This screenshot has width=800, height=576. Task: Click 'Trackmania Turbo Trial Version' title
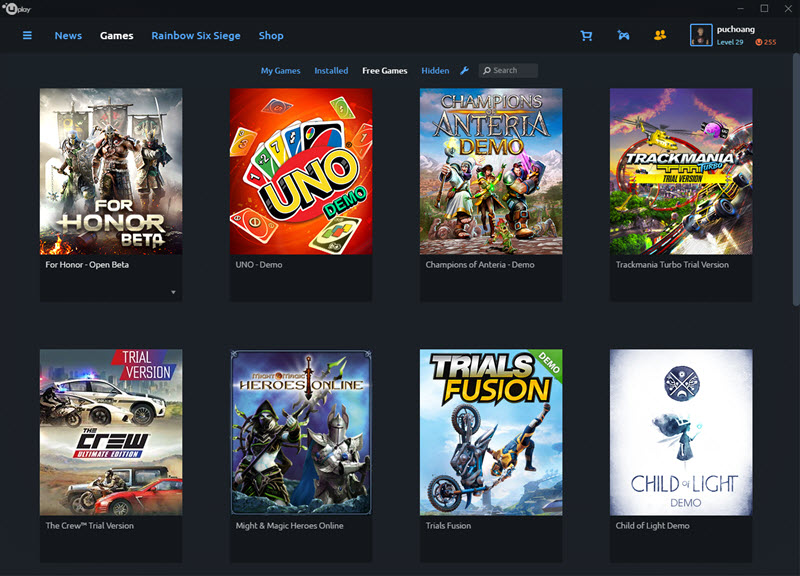point(672,265)
